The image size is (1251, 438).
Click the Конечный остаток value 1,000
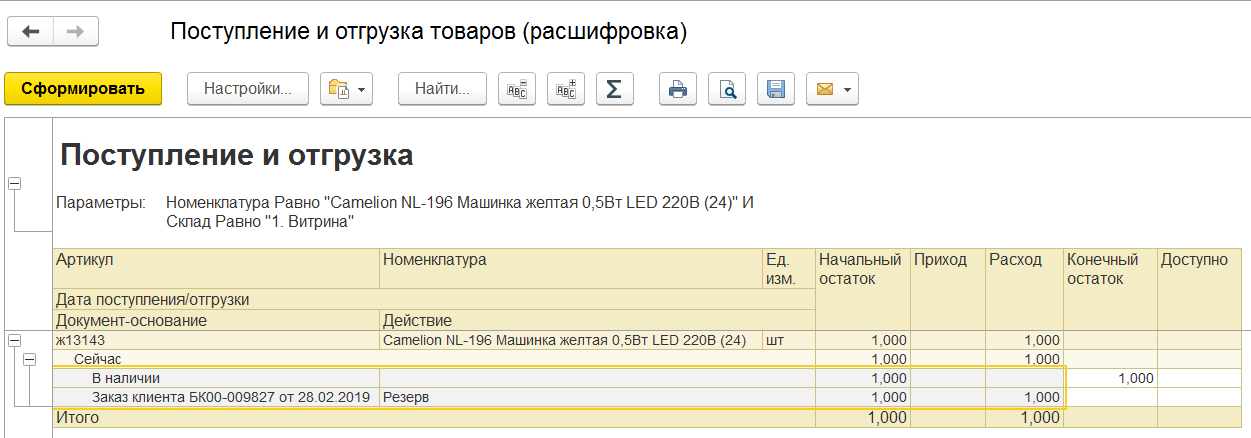pos(1133,378)
